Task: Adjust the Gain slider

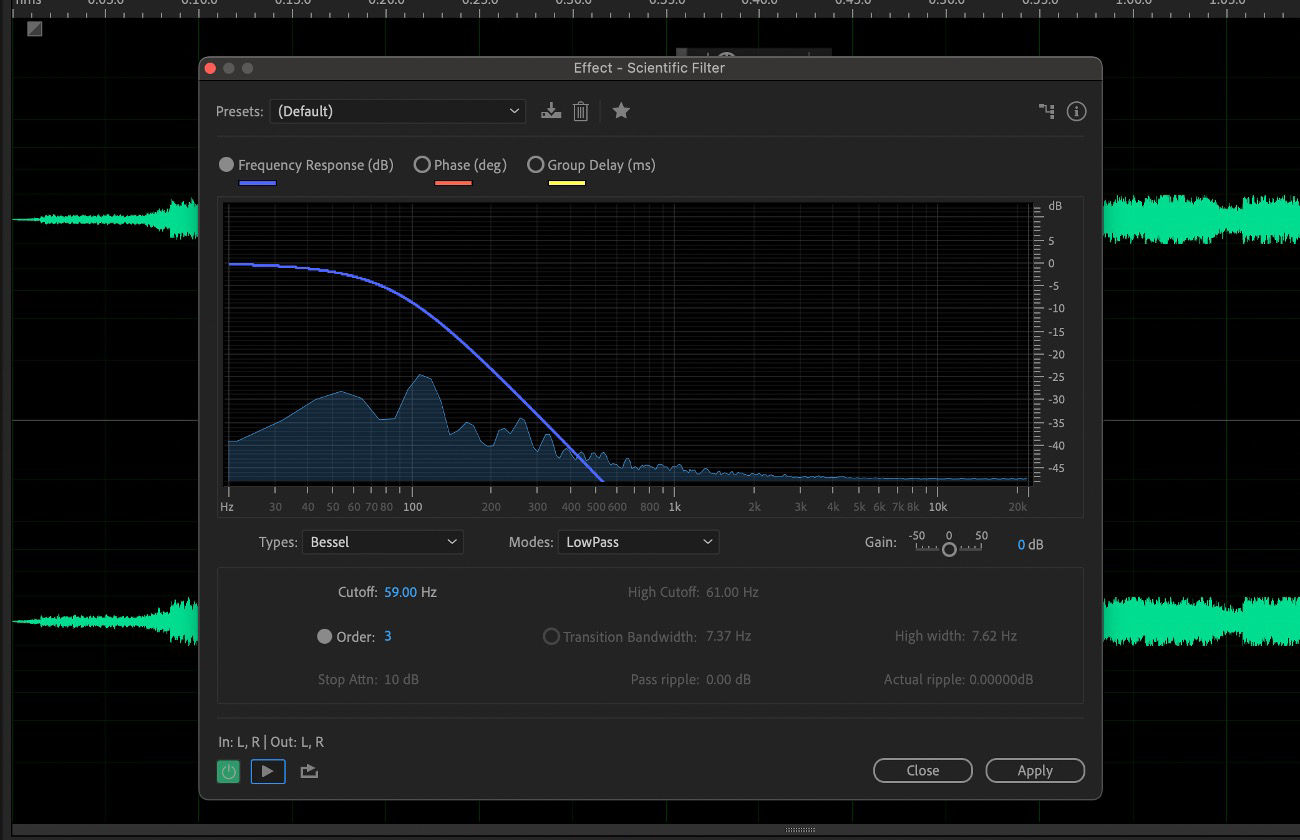Action: point(947,548)
